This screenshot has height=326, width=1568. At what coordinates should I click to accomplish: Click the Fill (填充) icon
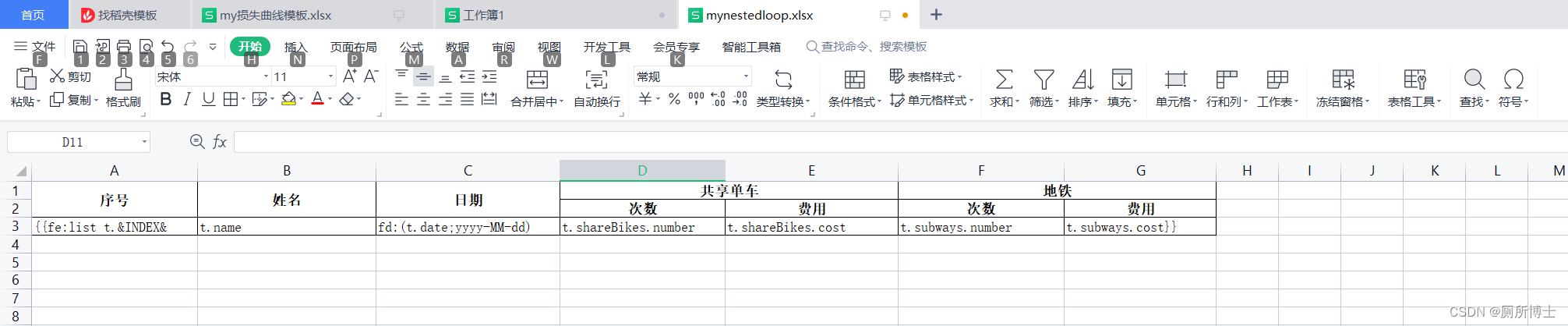(x=1121, y=79)
